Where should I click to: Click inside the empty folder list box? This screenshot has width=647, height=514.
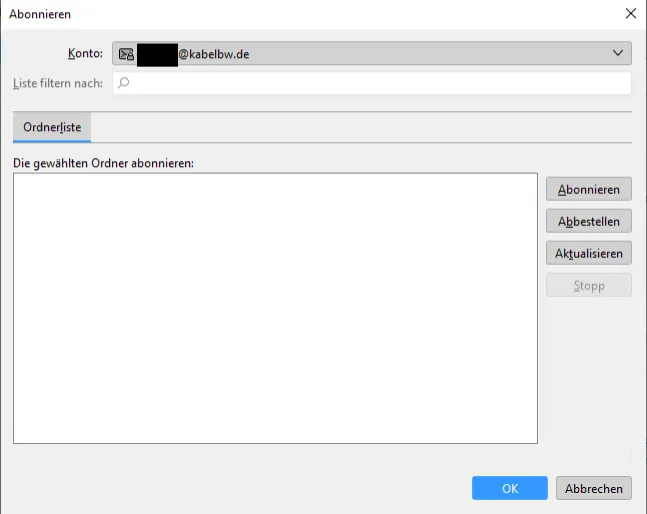pyautogui.click(x=275, y=309)
